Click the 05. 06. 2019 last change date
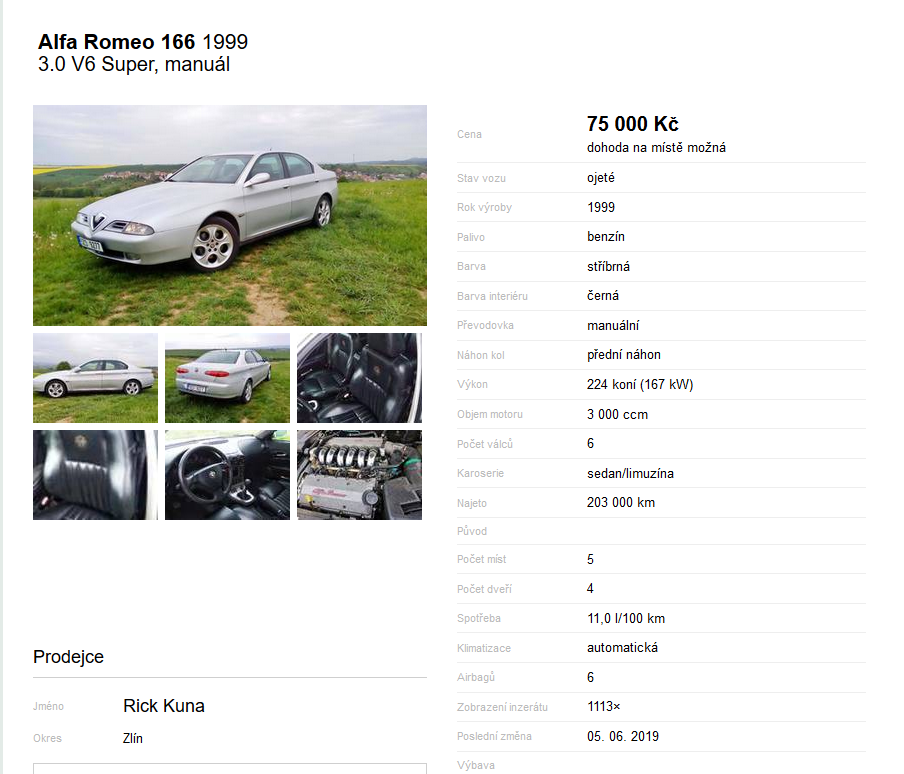Screen dimensions: 904x774 point(623,736)
